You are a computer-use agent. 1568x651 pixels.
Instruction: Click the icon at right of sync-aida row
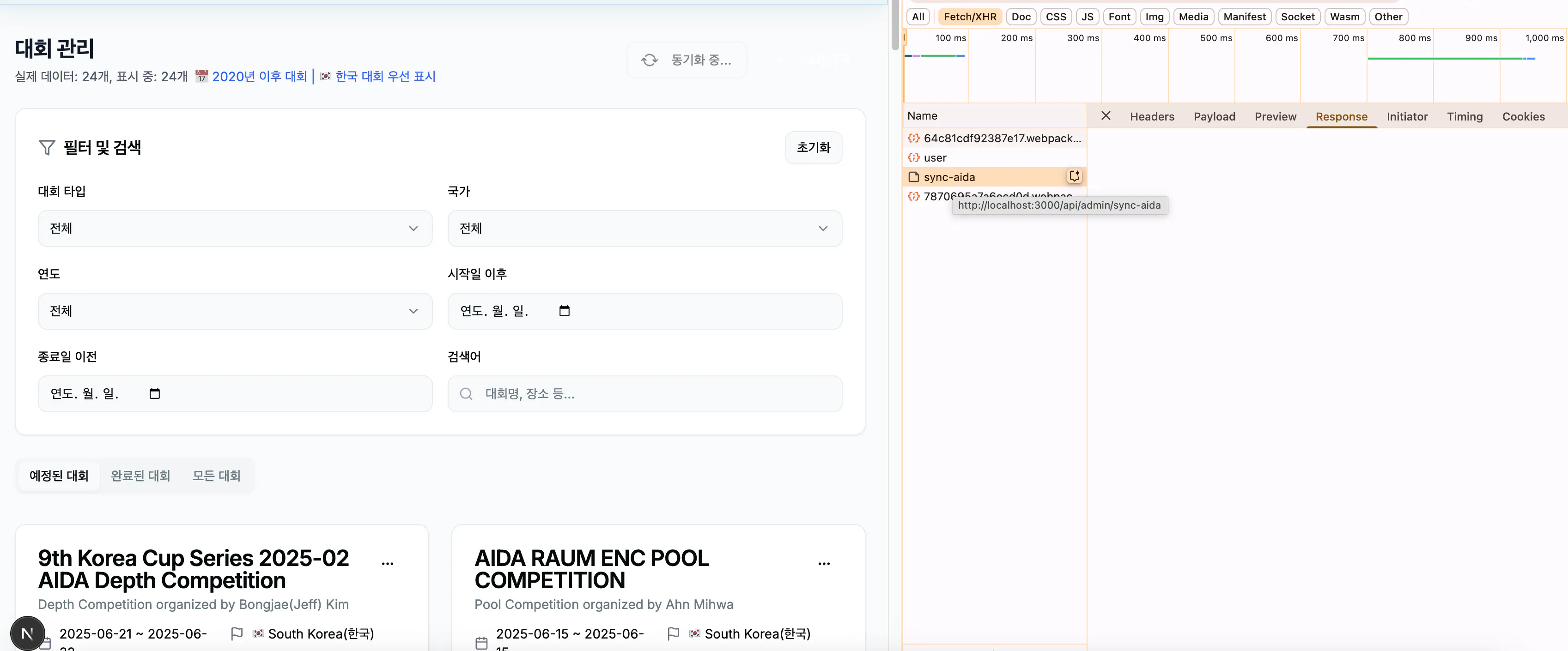point(1074,176)
